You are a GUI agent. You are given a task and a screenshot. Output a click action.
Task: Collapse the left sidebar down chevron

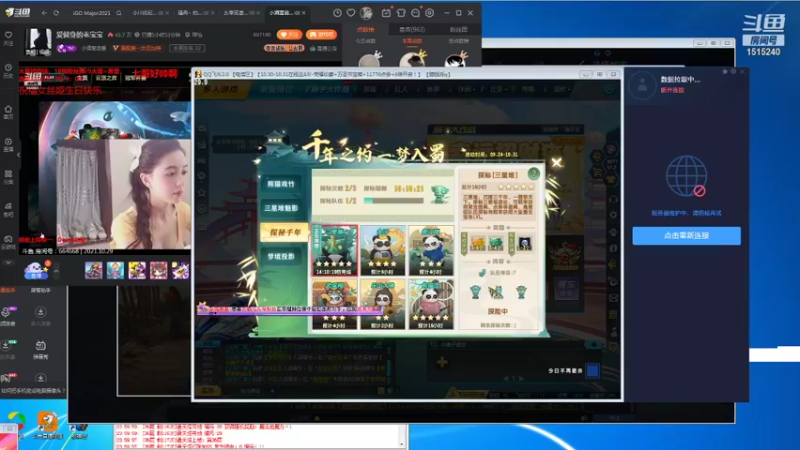point(8,263)
